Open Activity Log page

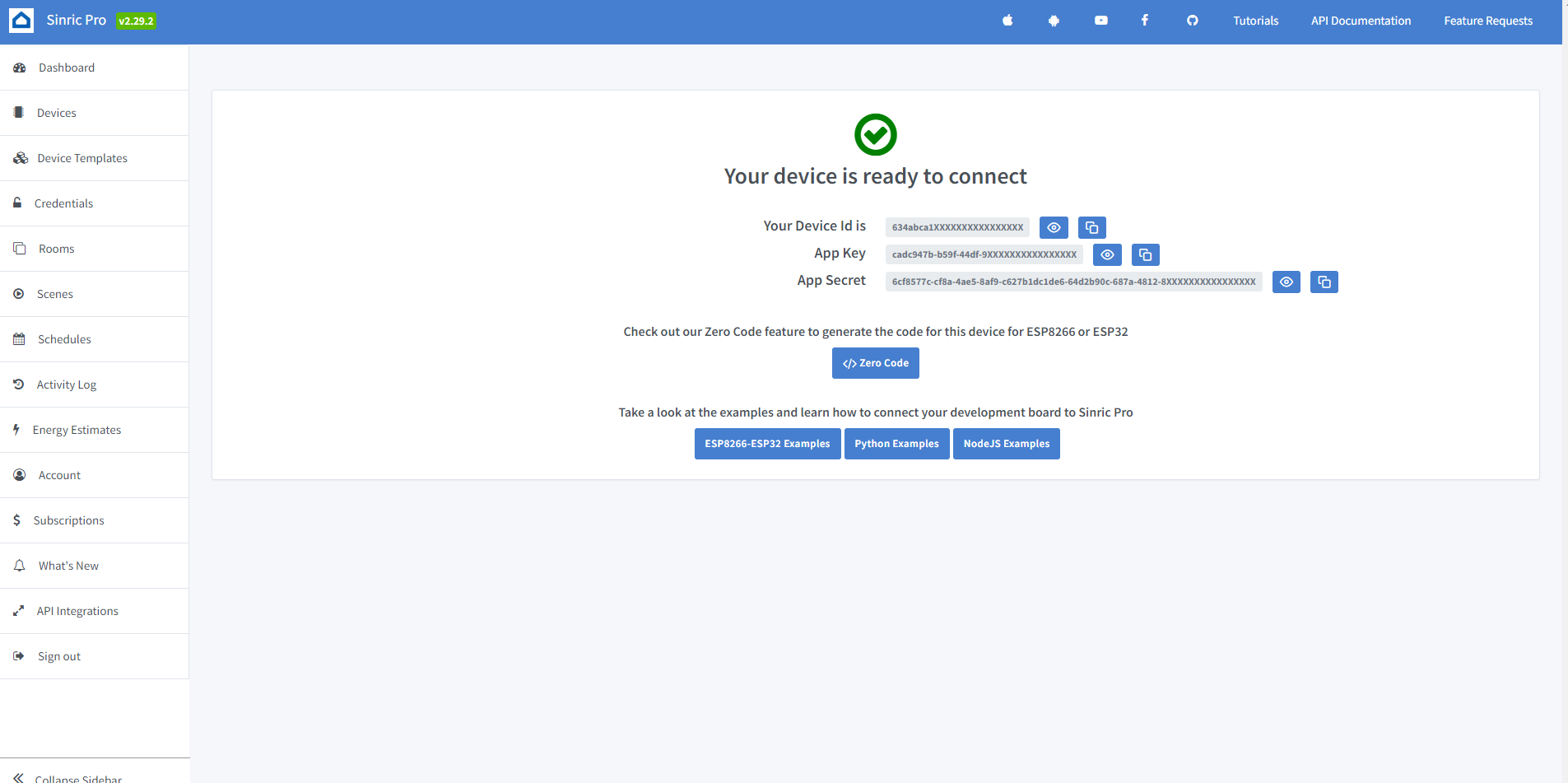pyautogui.click(x=95, y=385)
